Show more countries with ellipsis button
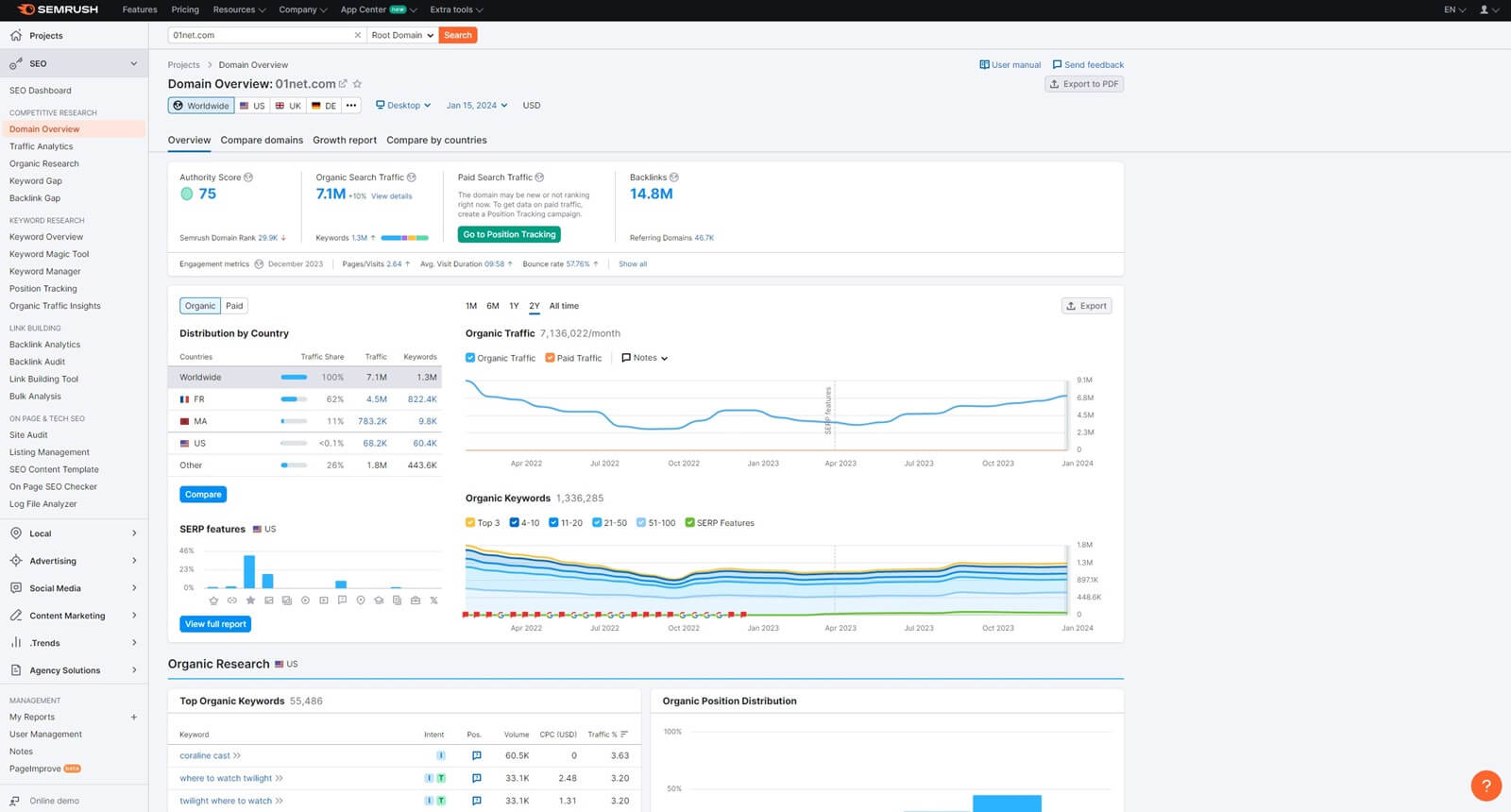Screen dimensions: 1511x812 (x=351, y=106)
